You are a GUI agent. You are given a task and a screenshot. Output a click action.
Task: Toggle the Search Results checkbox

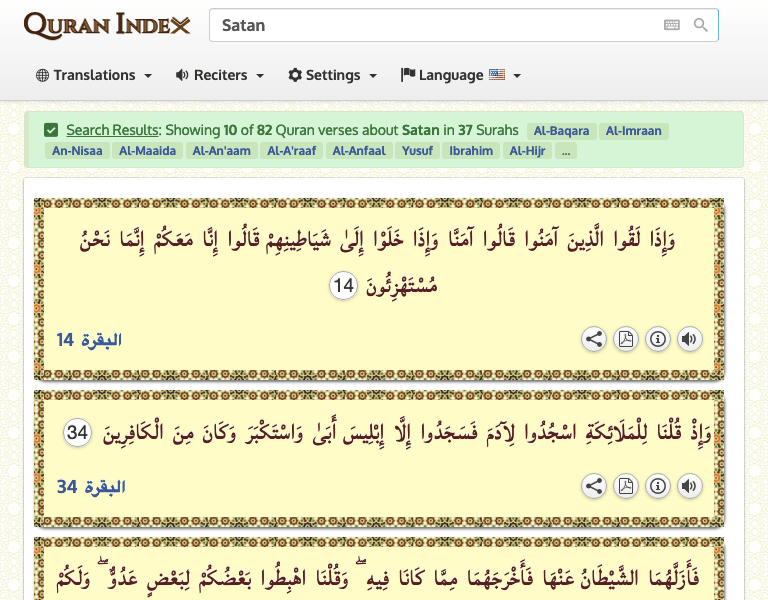pyautogui.click(x=51, y=130)
